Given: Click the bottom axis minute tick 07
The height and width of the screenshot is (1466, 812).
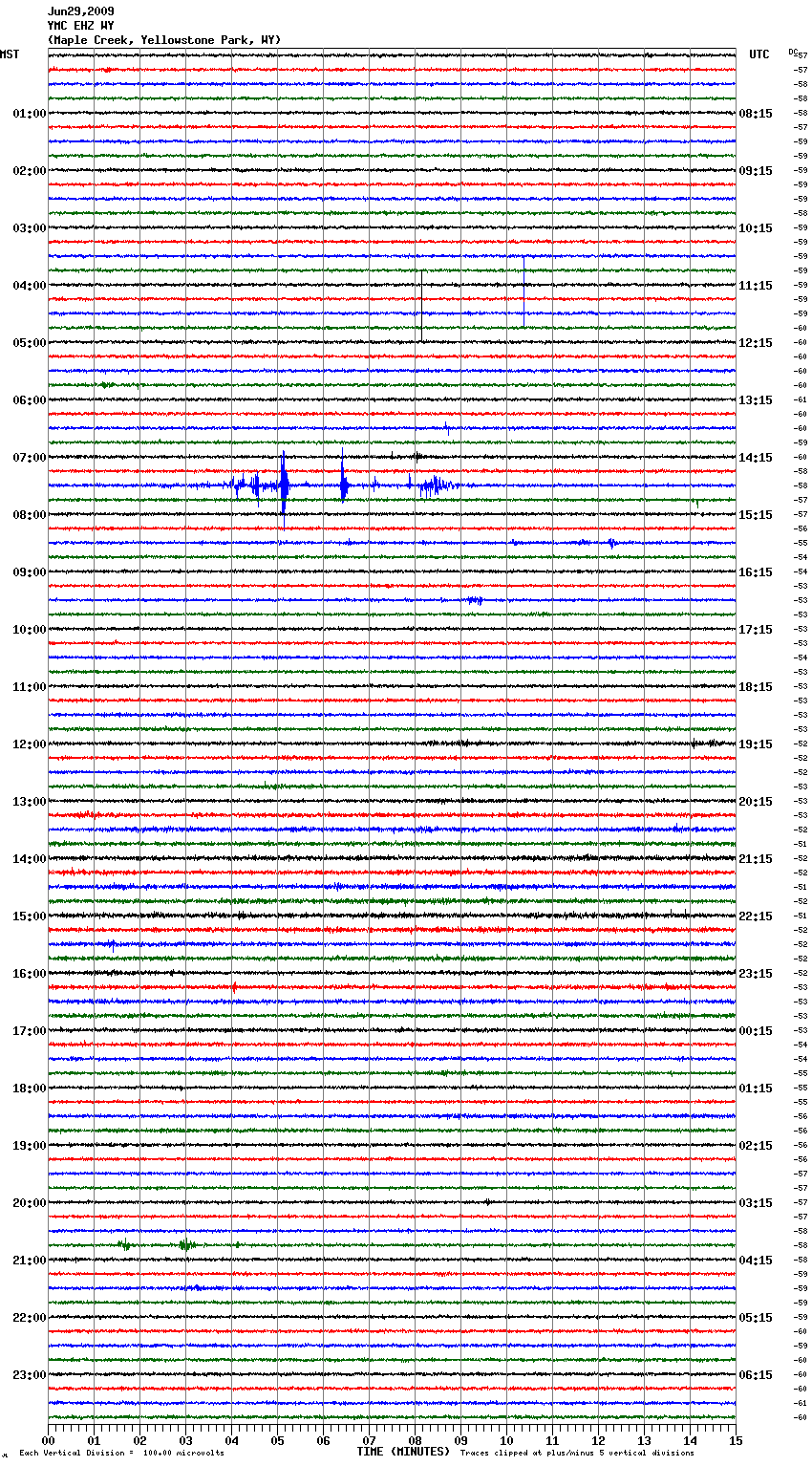Looking at the screenshot, I should click(369, 1440).
